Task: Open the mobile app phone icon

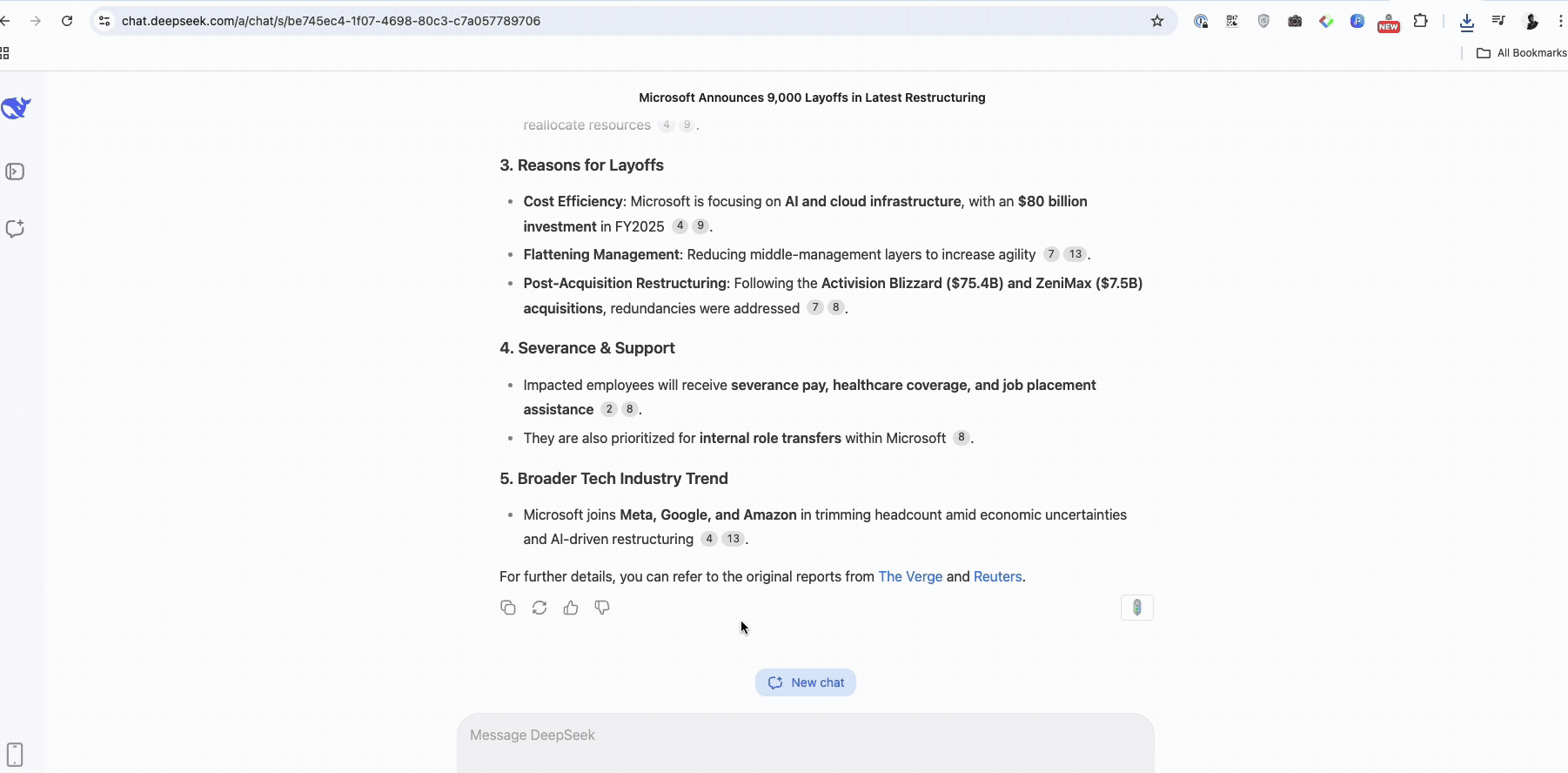Action: pyautogui.click(x=15, y=754)
